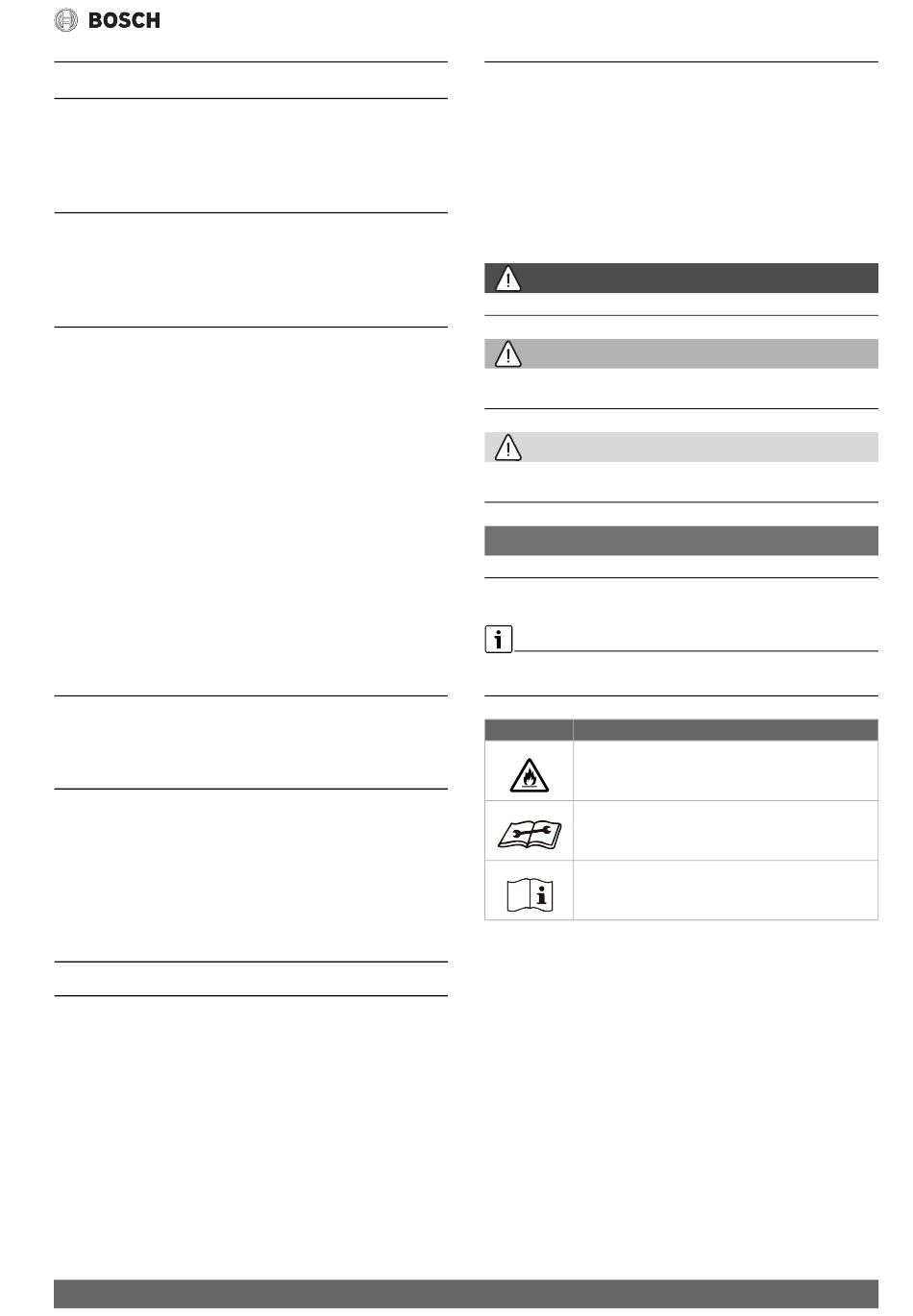Click the BOSCH wordmark text

(x=124, y=20)
